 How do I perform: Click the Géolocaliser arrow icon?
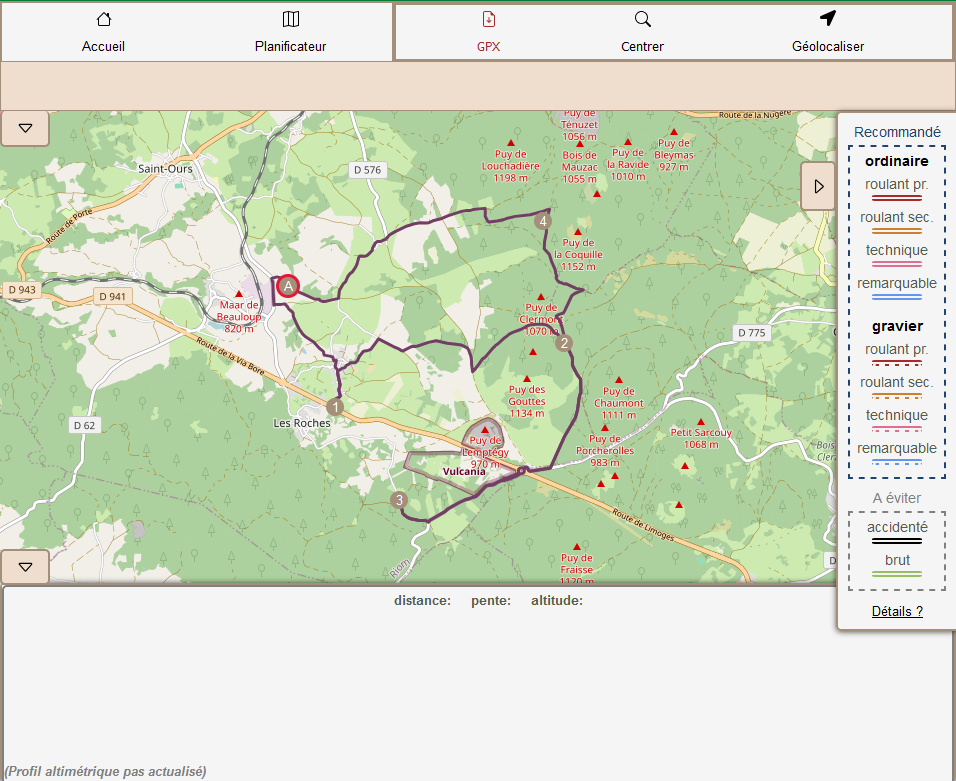click(827, 19)
